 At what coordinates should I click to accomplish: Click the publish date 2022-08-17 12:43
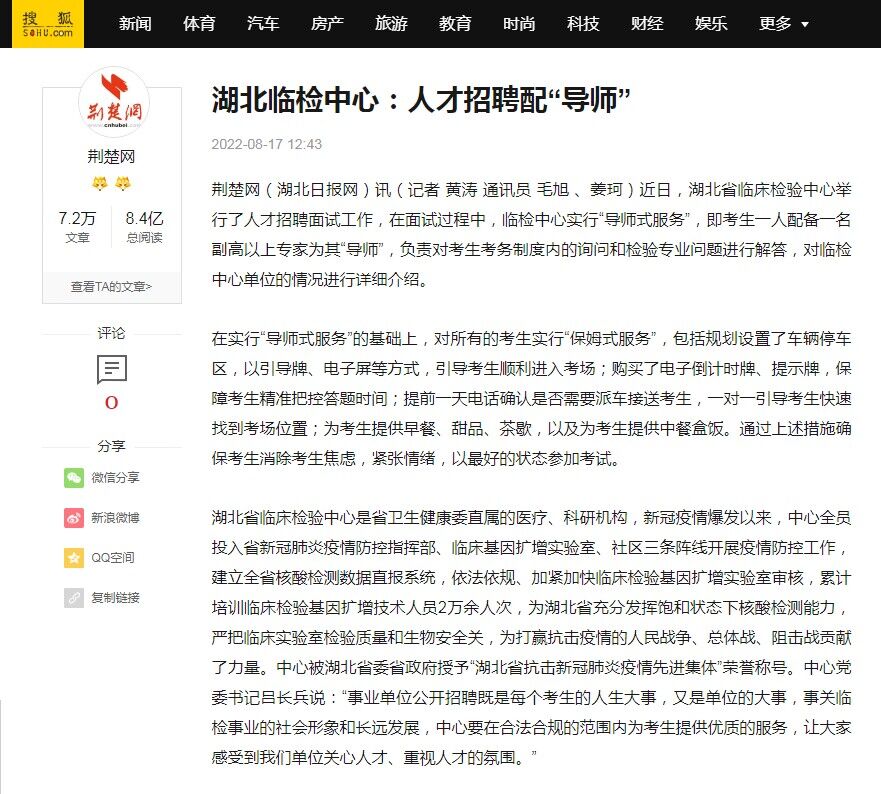266,144
